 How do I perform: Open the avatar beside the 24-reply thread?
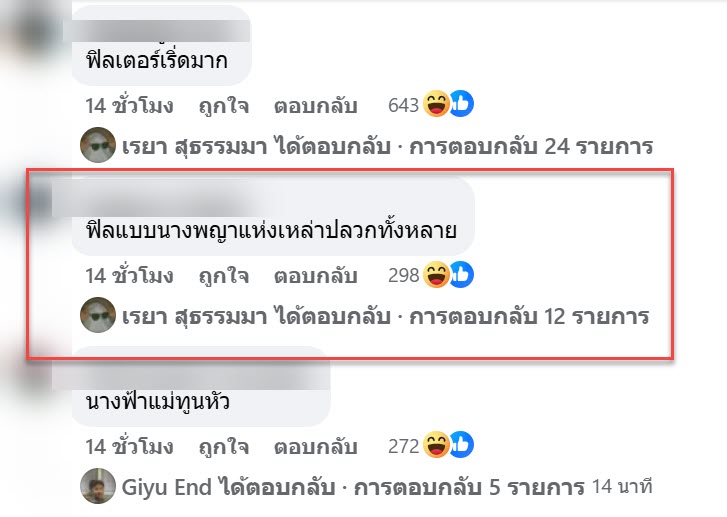coord(98,145)
